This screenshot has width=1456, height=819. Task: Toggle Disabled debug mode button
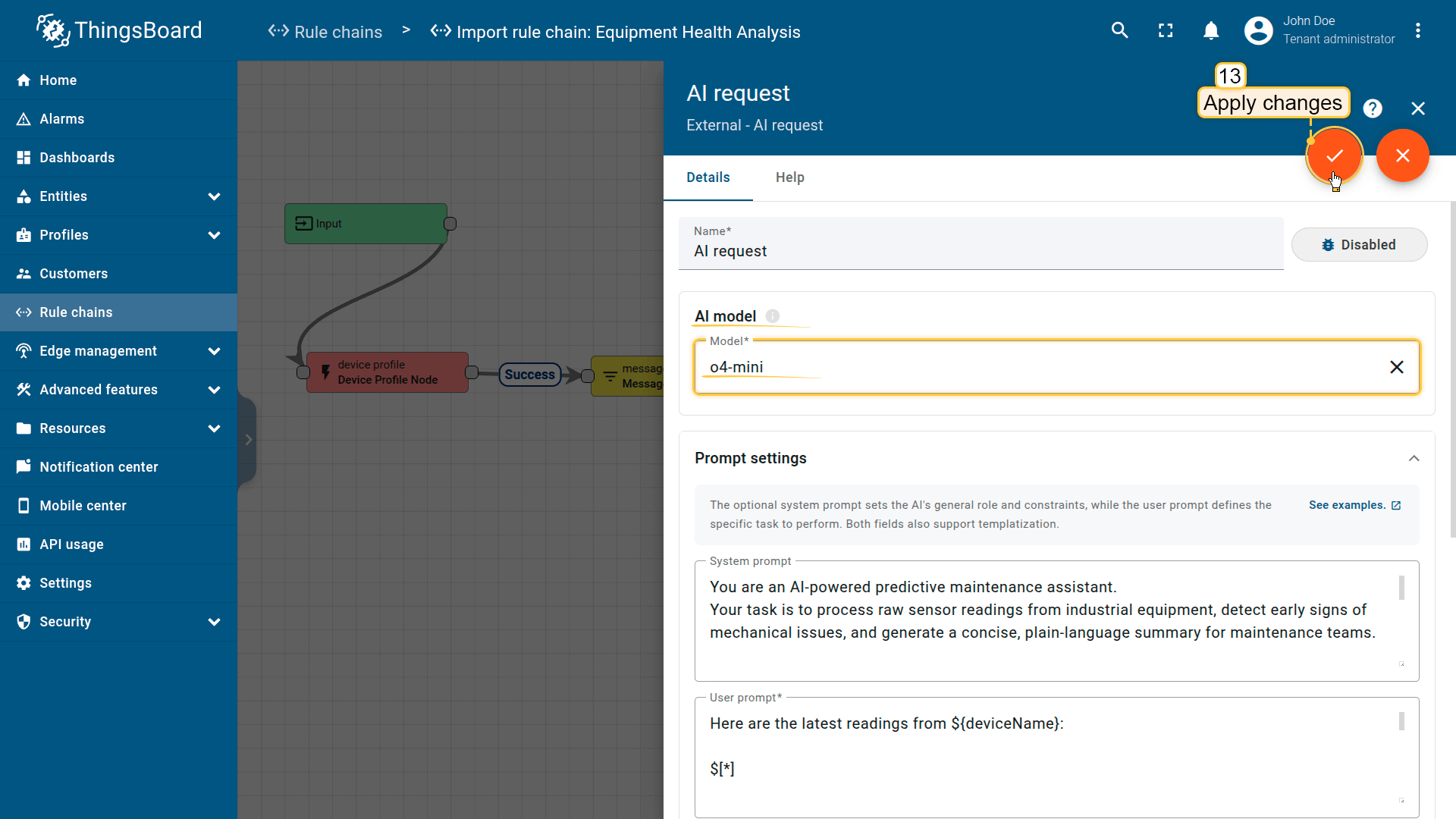coord(1359,245)
